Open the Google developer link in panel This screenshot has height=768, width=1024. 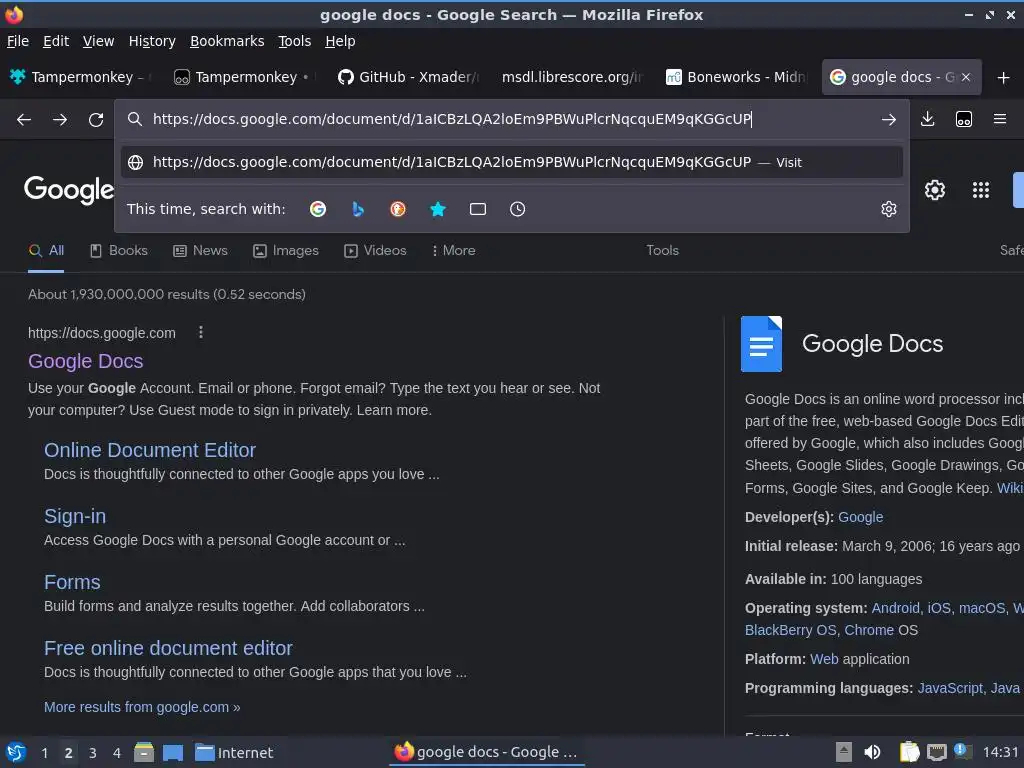click(x=860, y=517)
